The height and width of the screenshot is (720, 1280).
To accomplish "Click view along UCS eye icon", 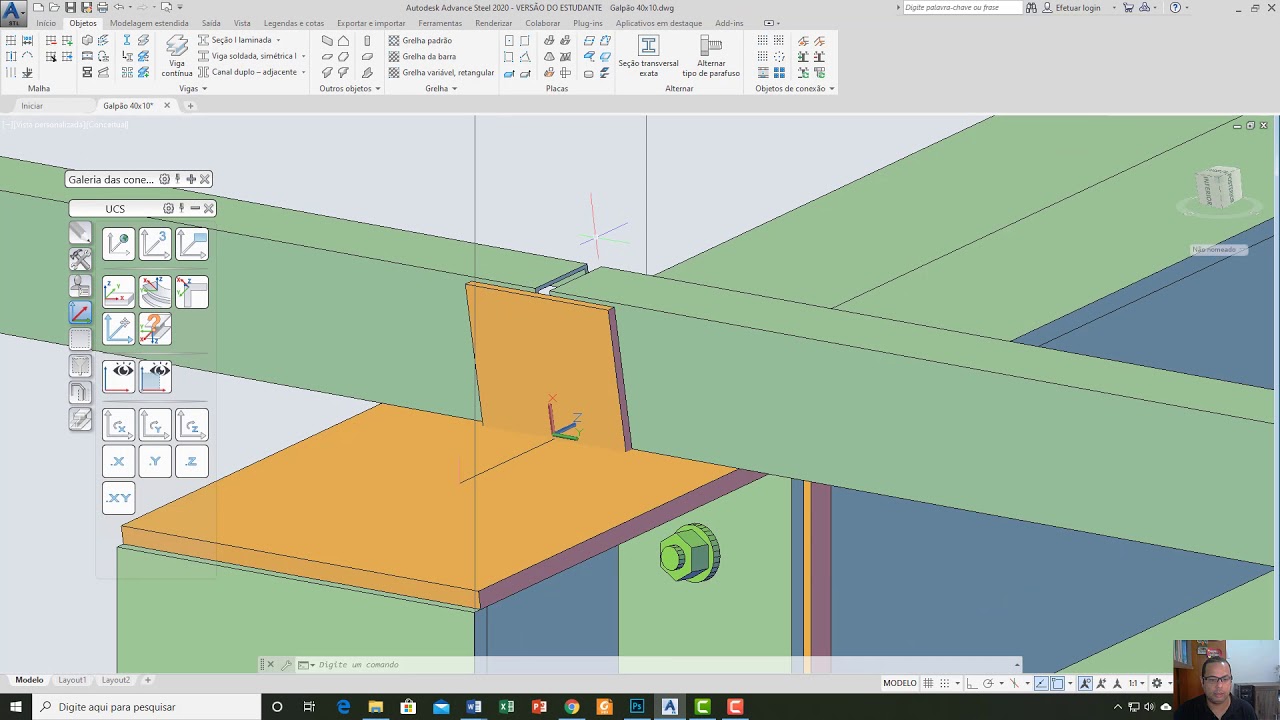I will pyautogui.click(x=118, y=377).
